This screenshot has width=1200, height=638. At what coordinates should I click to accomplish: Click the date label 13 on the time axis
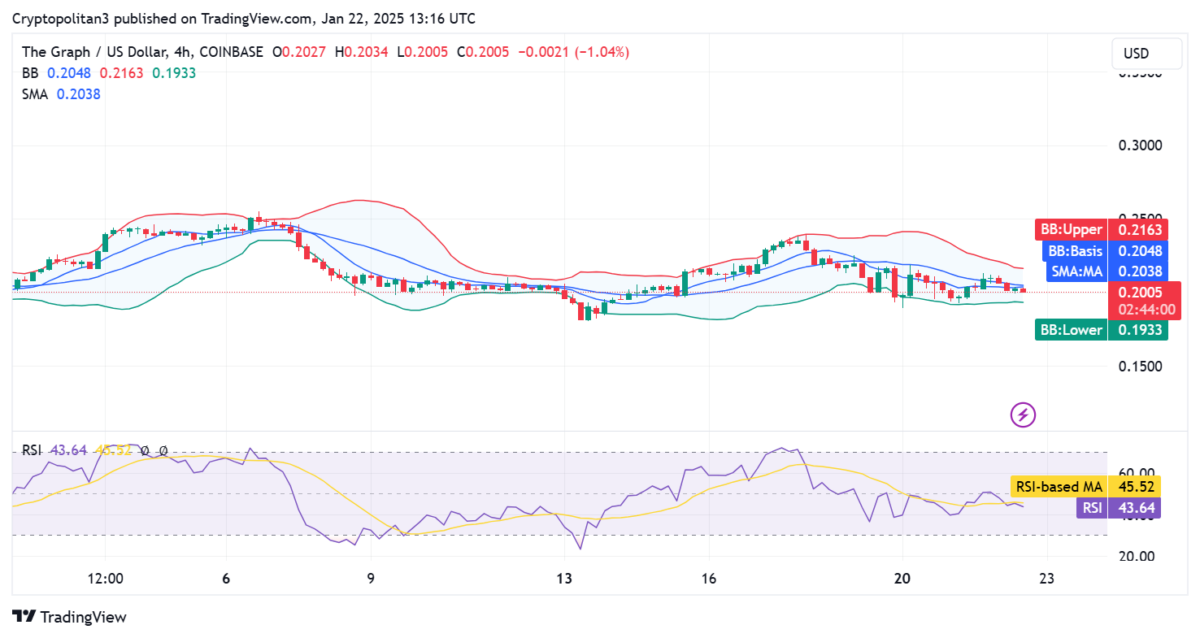click(x=564, y=578)
